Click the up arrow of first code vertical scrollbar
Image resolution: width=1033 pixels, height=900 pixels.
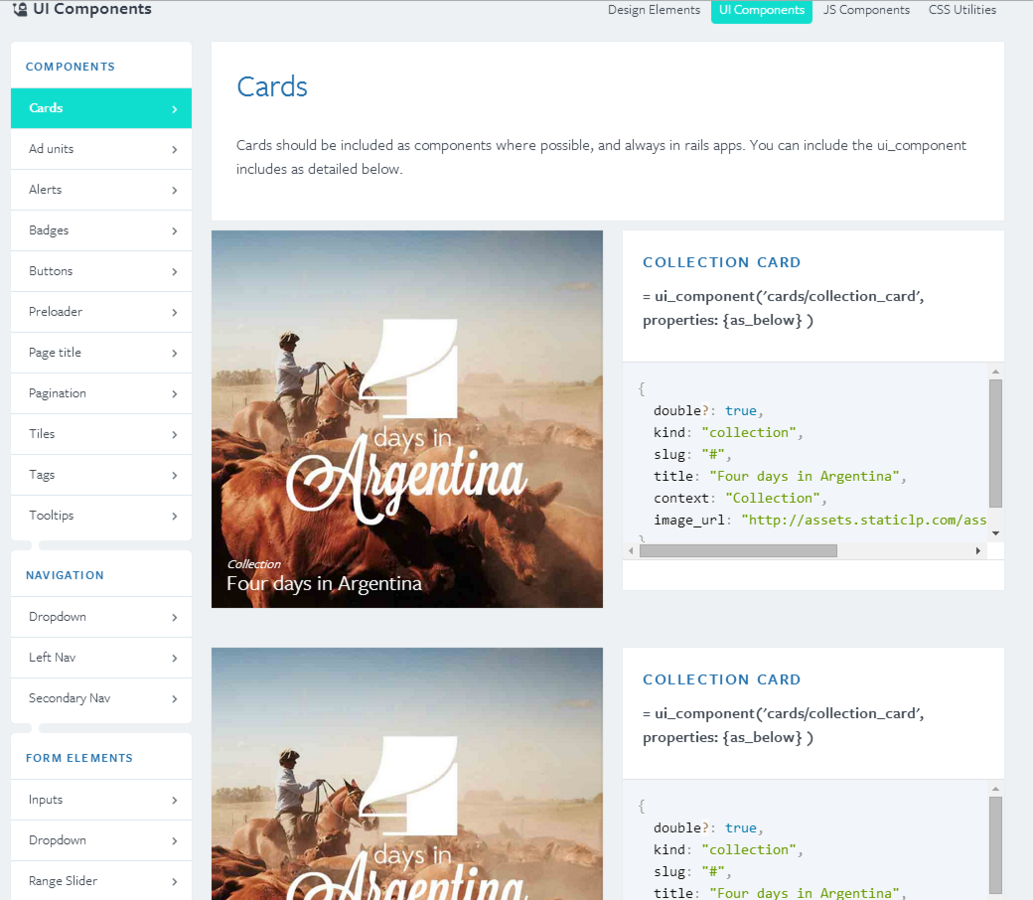click(x=995, y=372)
